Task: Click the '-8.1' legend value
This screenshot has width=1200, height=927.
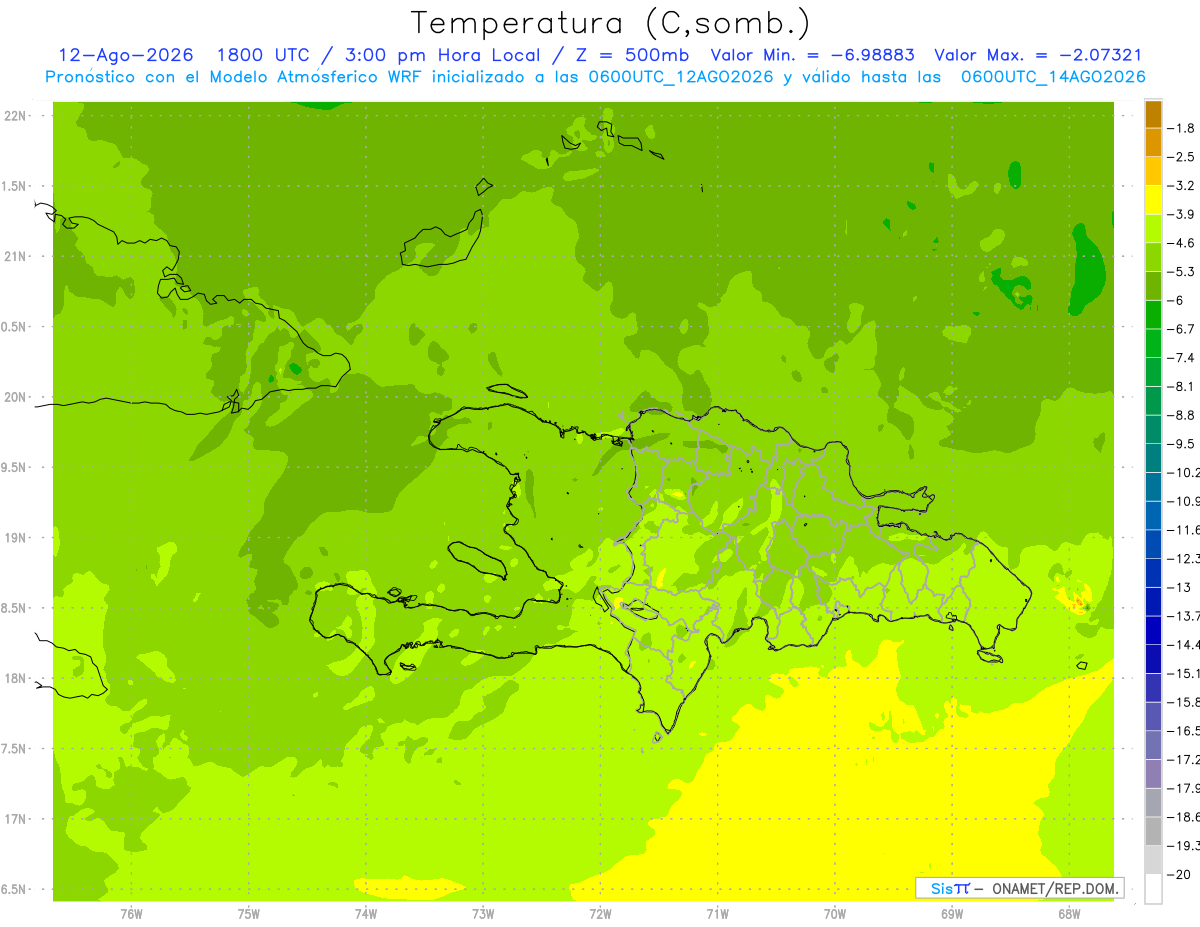Action: (1181, 386)
